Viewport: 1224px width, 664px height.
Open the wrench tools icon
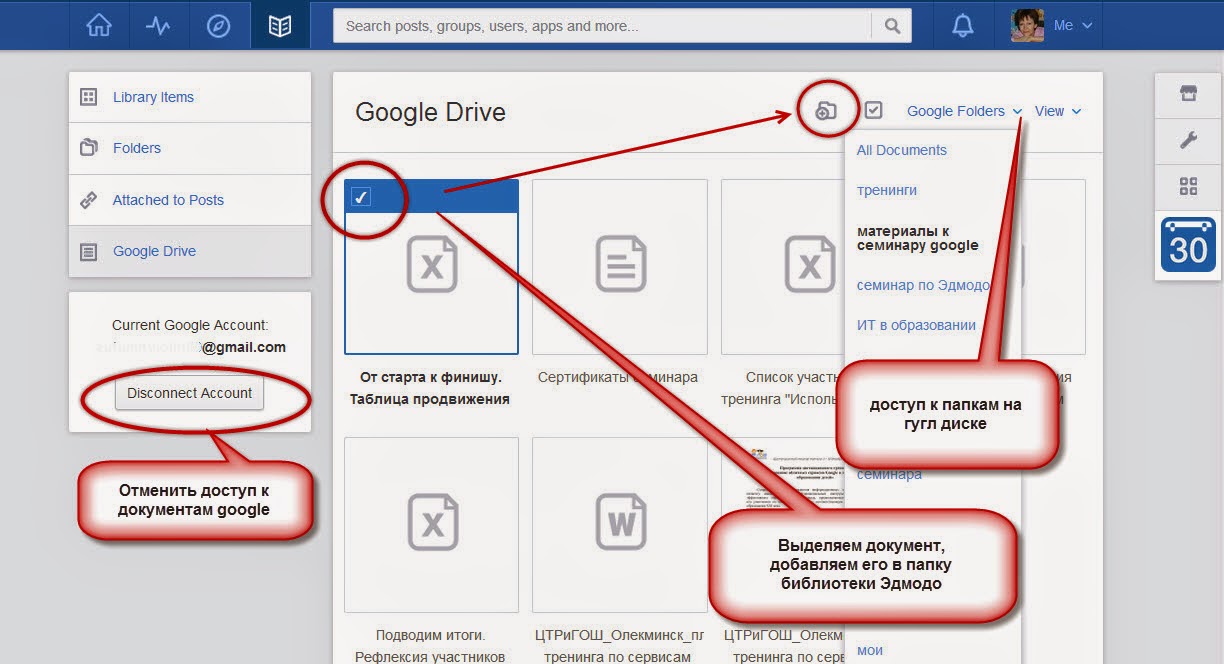(x=1188, y=140)
